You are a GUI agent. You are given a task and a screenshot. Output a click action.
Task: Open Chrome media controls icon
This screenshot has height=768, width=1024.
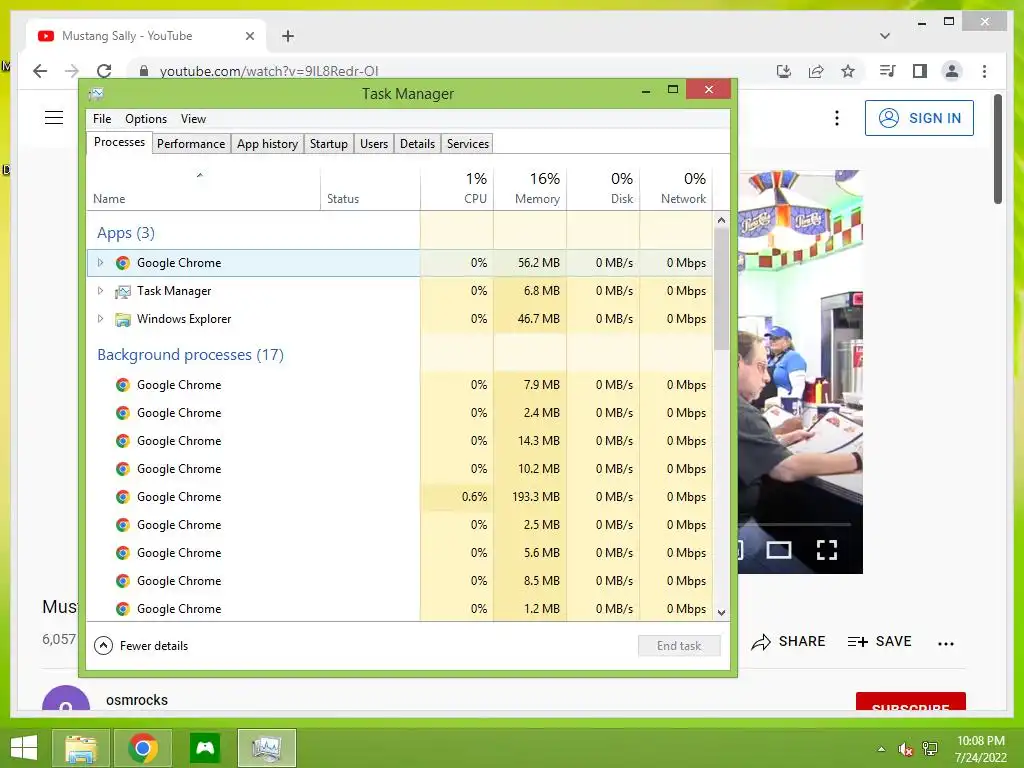coord(887,71)
